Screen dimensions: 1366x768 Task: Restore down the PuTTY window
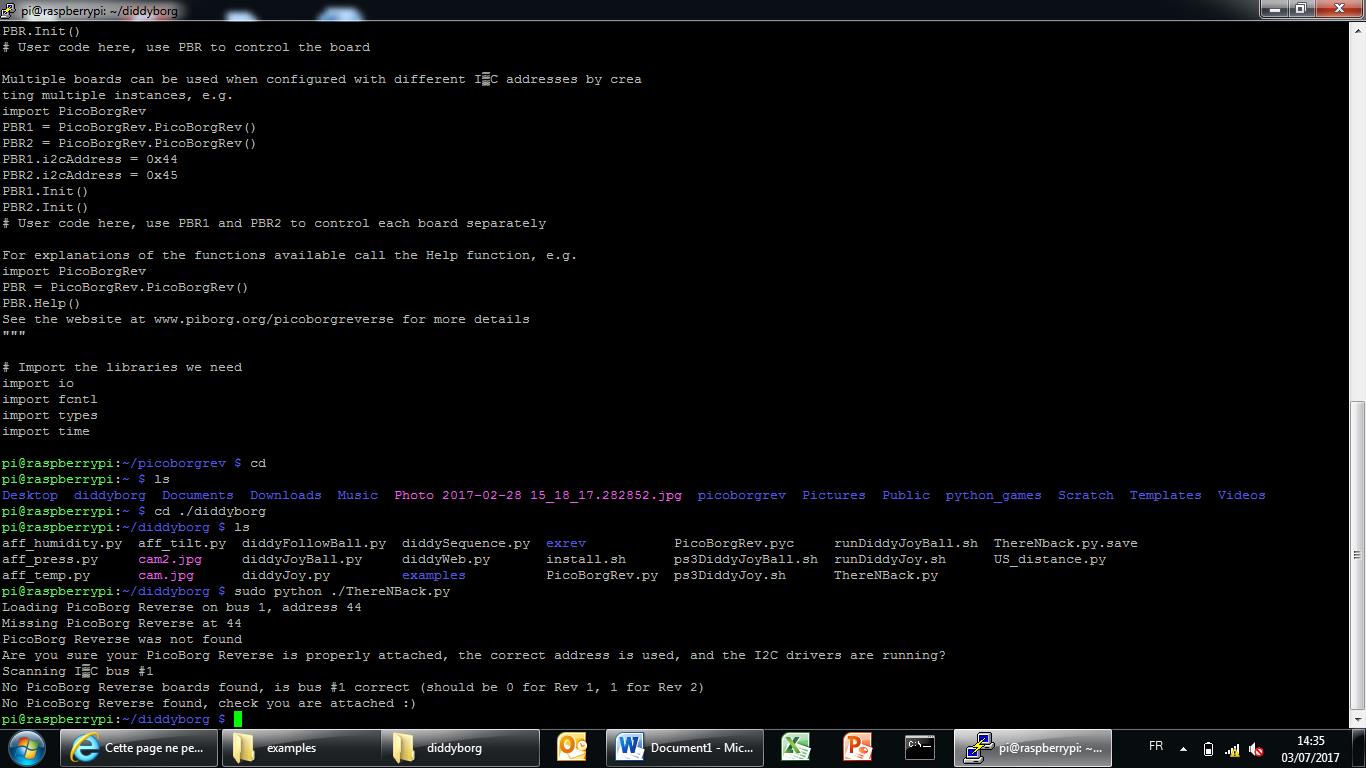click(x=1300, y=8)
